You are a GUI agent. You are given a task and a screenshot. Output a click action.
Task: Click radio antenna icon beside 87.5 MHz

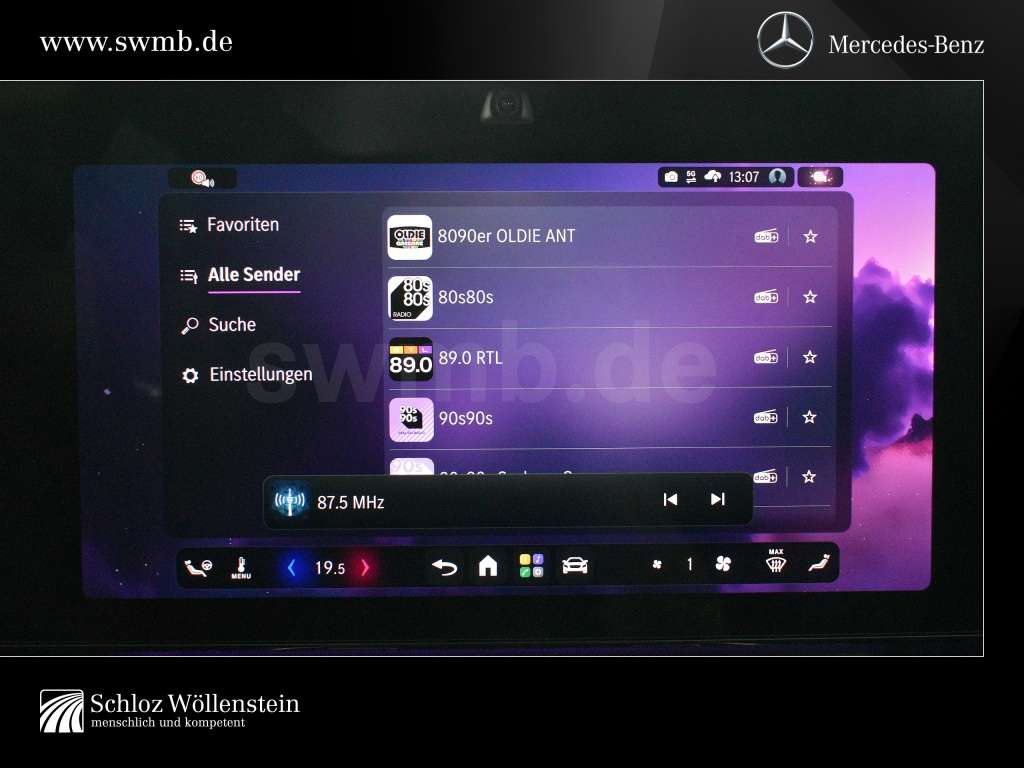pos(290,501)
